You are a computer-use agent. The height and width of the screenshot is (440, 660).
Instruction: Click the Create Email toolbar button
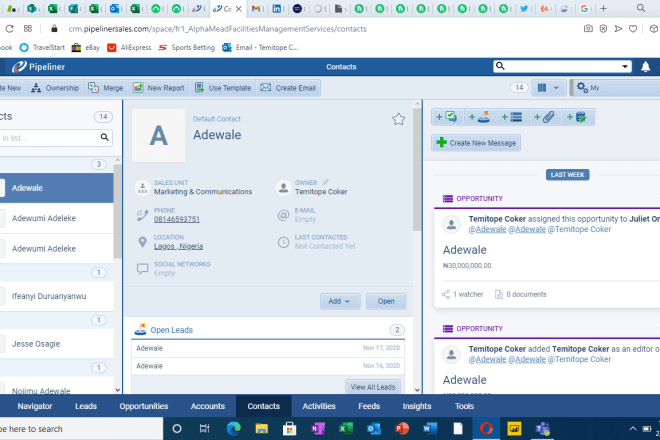click(x=288, y=88)
